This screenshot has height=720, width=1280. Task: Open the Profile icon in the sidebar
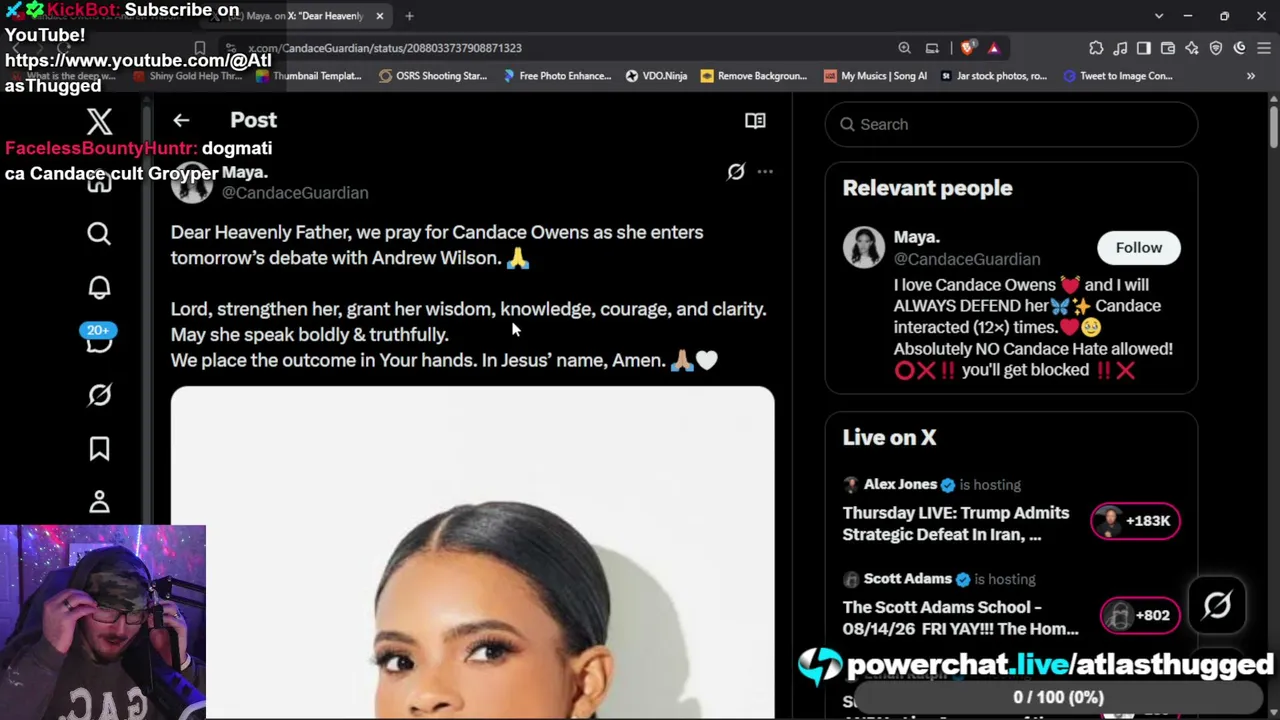click(x=99, y=502)
